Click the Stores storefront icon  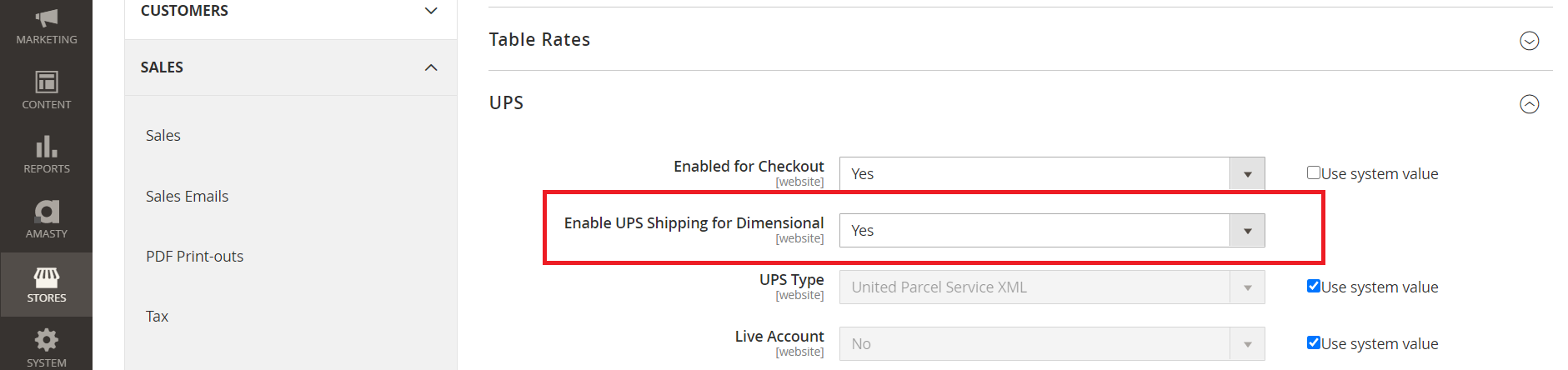tap(47, 277)
